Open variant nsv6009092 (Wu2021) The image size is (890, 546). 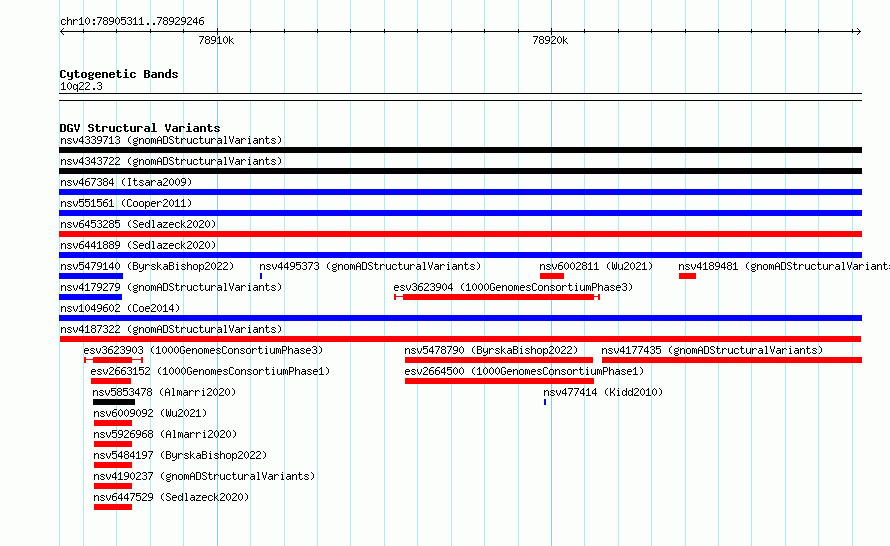click(150, 413)
